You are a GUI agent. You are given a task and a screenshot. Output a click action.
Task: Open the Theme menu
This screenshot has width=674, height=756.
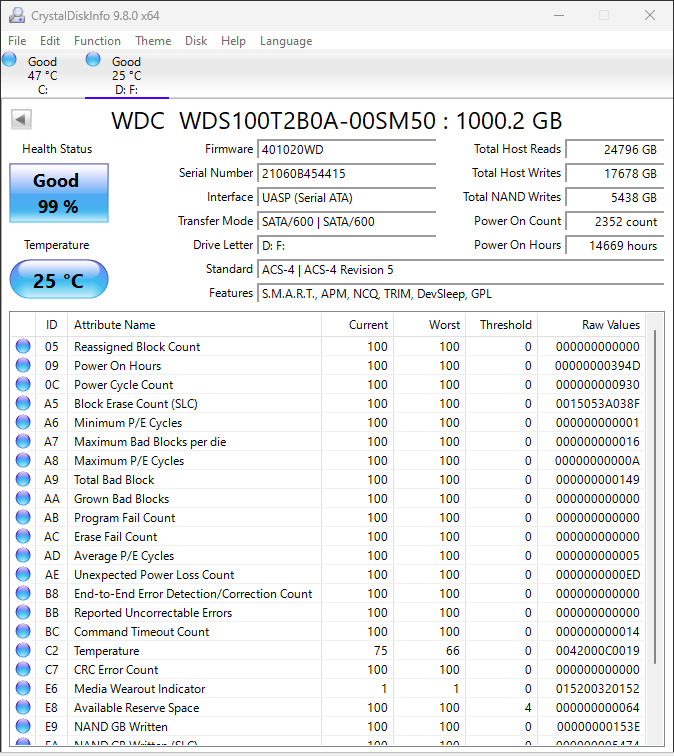point(153,41)
